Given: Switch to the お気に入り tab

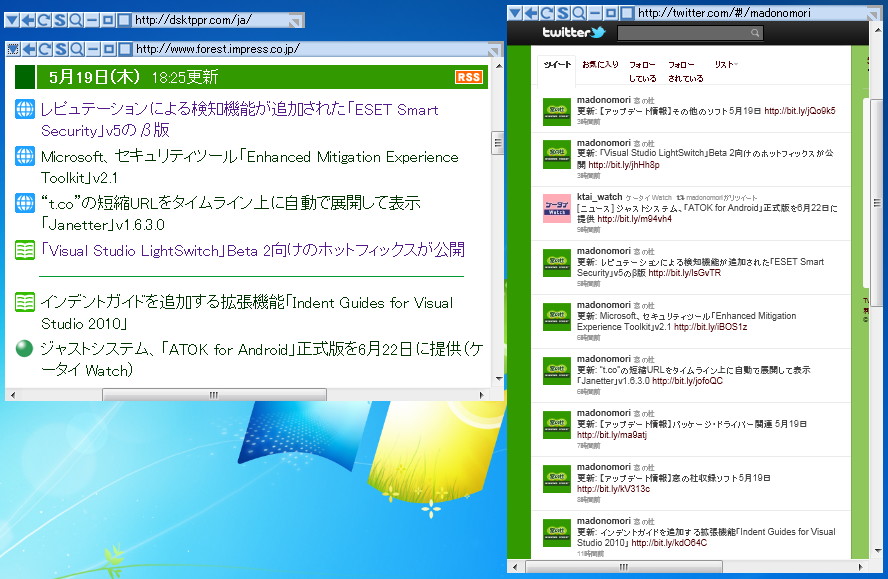Looking at the screenshot, I should pyautogui.click(x=601, y=63).
